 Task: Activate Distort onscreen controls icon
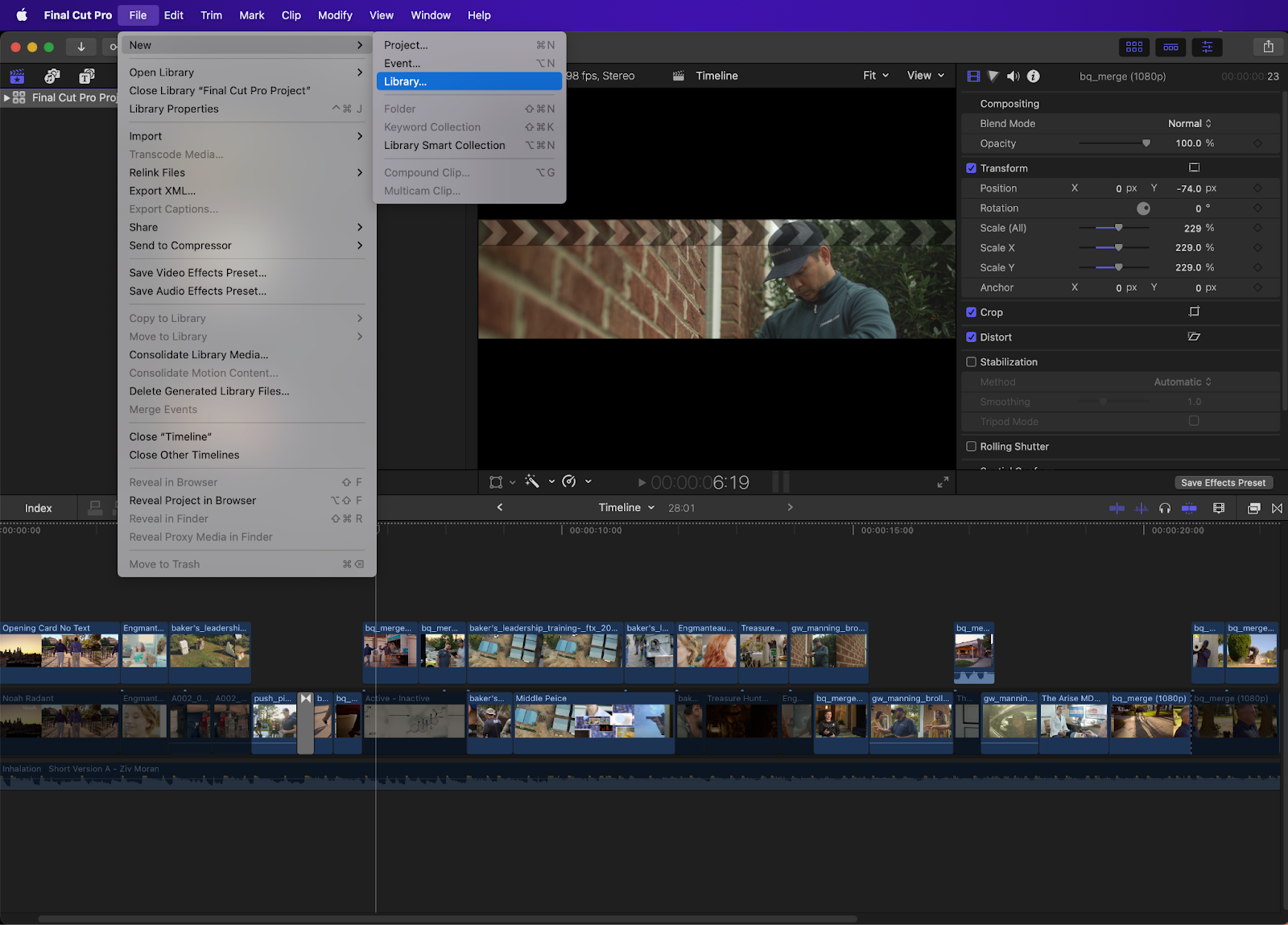pyautogui.click(x=1194, y=337)
